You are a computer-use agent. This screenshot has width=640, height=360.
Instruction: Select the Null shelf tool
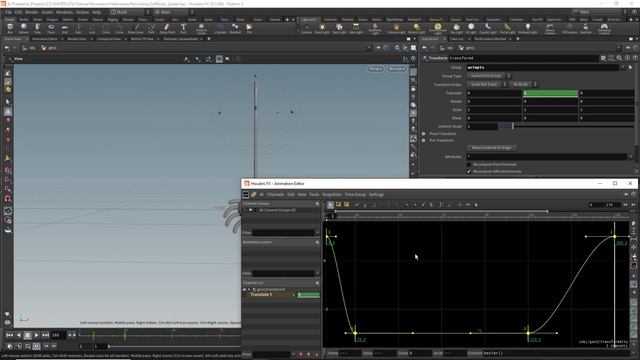pyautogui.click(x=78, y=29)
